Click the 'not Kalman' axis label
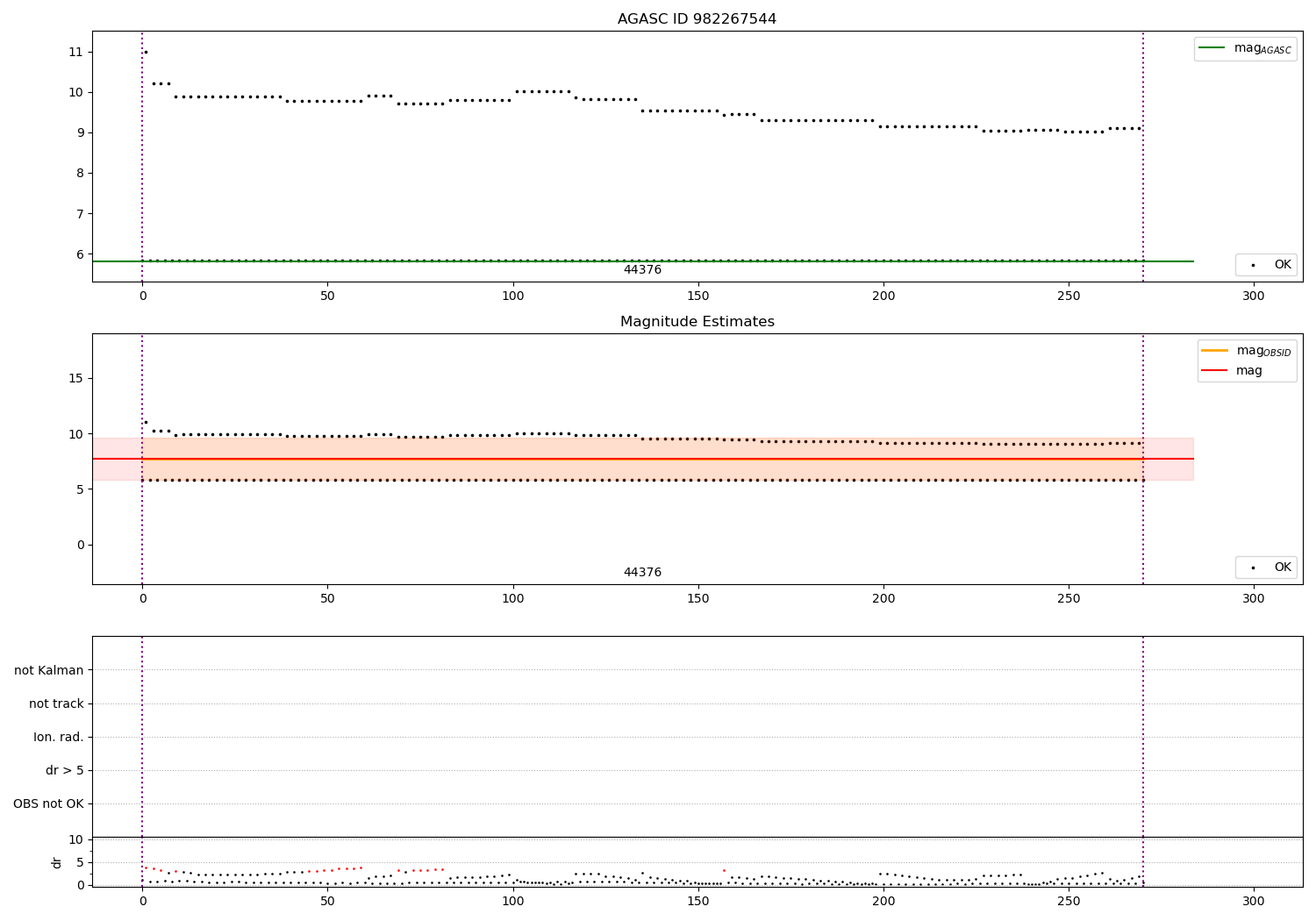 [49, 670]
